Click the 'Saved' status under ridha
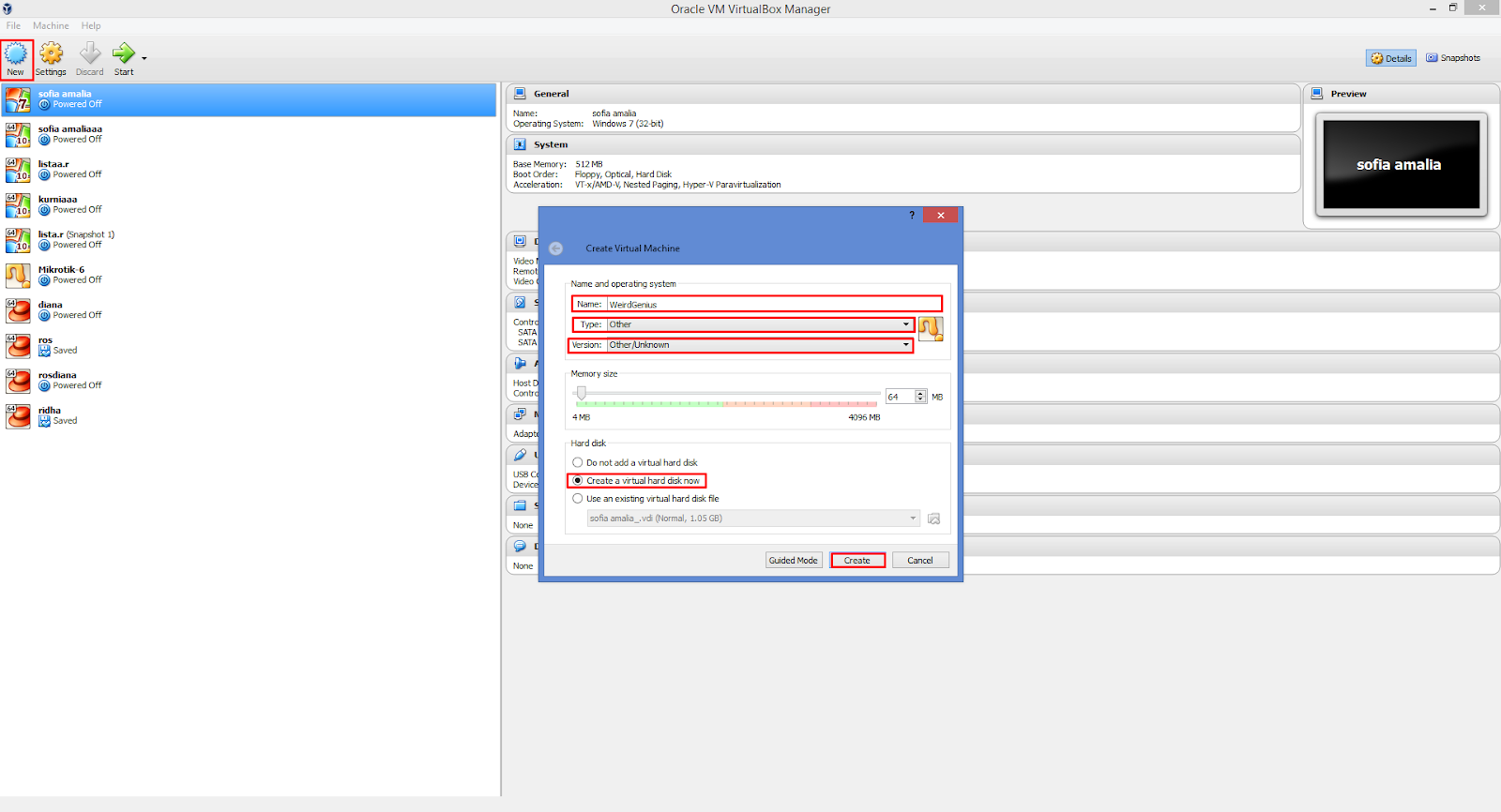 click(x=65, y=421)
